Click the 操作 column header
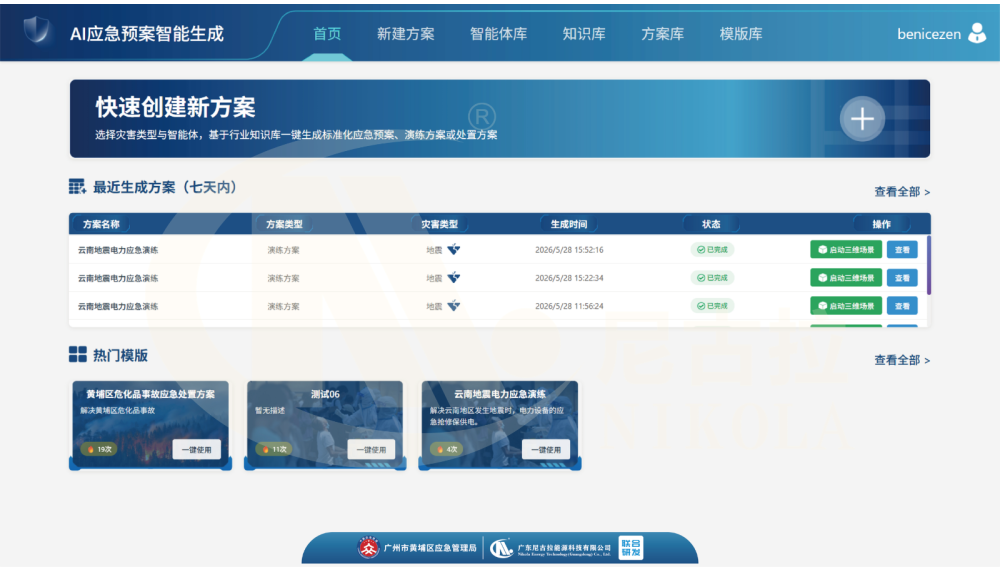Screen dimensions: 1000x570 (x=881, y=224)
